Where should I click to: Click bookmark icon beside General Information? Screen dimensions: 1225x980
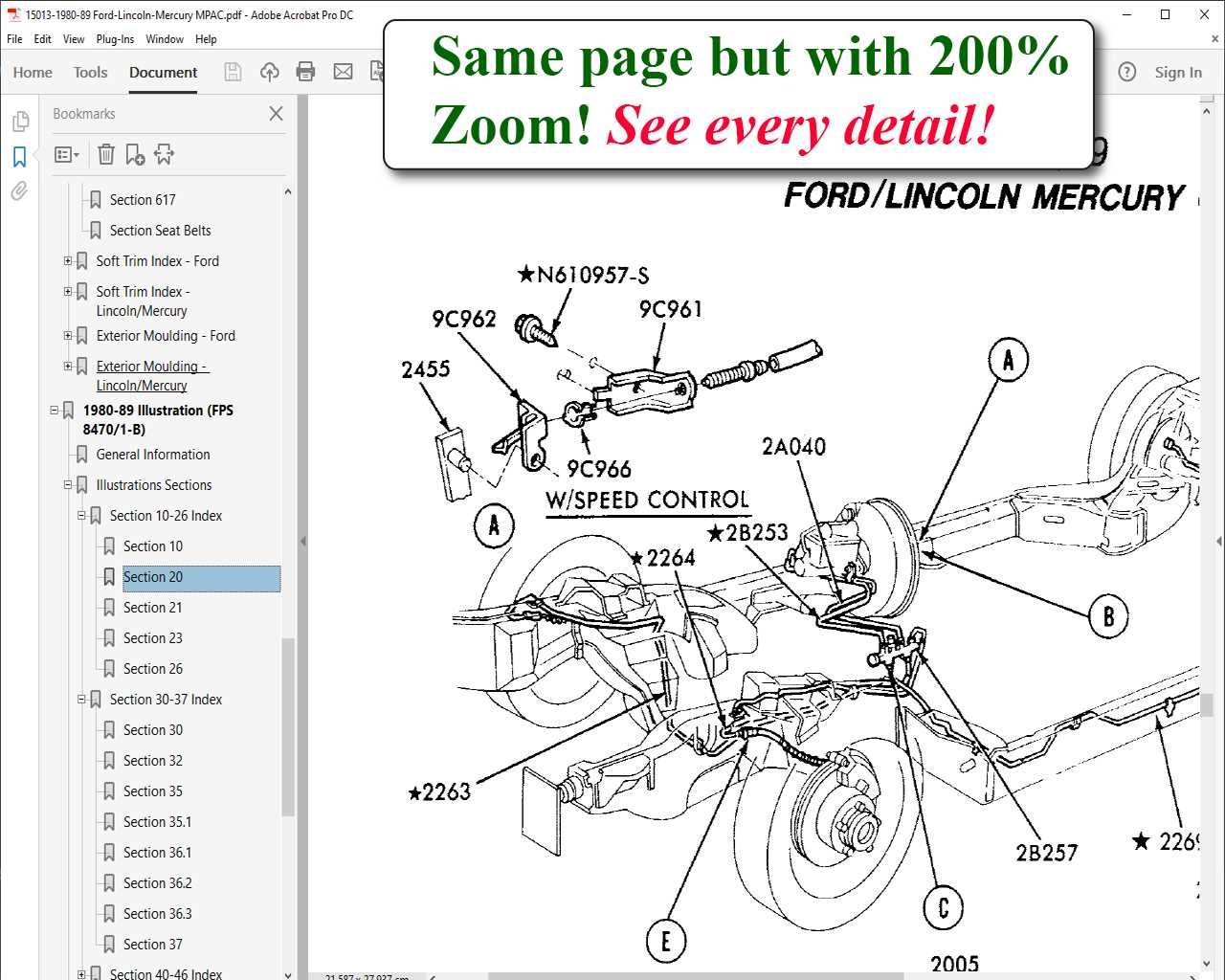[82, 454]
